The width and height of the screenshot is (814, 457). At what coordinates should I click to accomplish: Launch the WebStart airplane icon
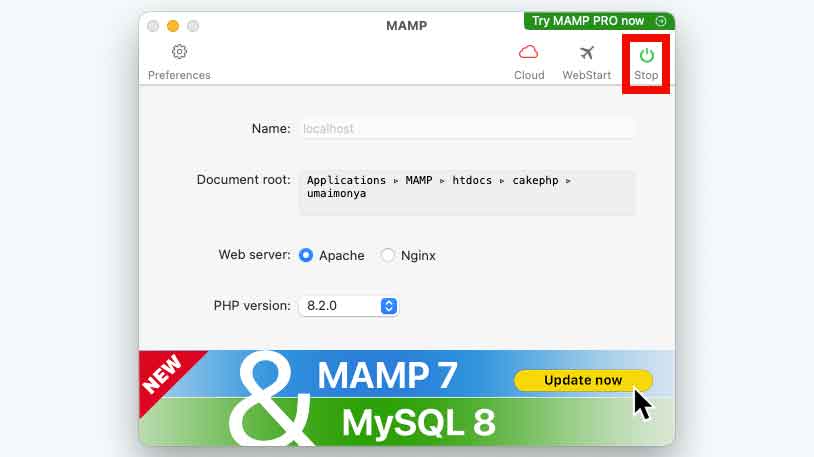587,52
